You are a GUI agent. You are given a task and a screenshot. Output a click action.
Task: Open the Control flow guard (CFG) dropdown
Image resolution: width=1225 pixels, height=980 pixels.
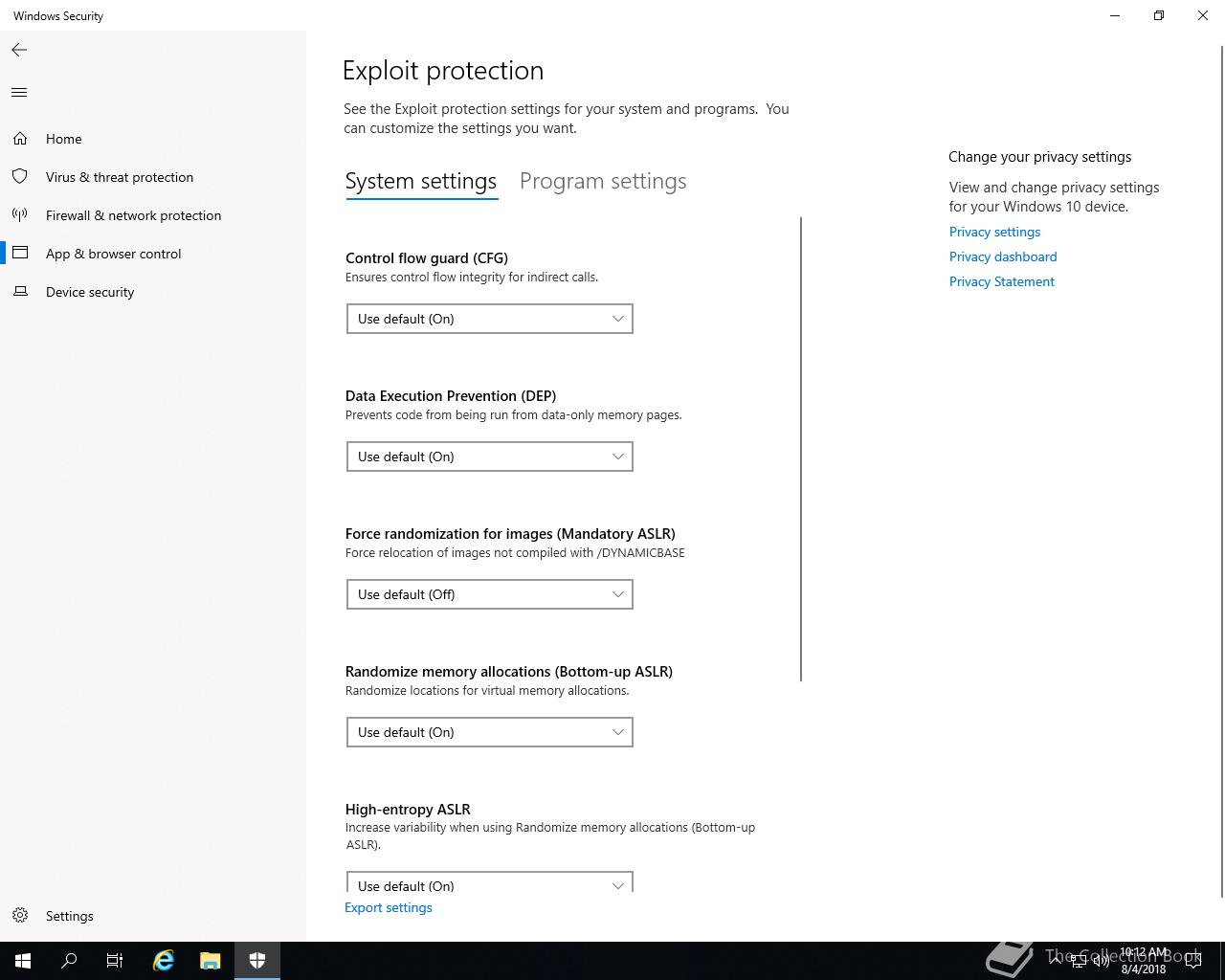[x=490, y=319]
